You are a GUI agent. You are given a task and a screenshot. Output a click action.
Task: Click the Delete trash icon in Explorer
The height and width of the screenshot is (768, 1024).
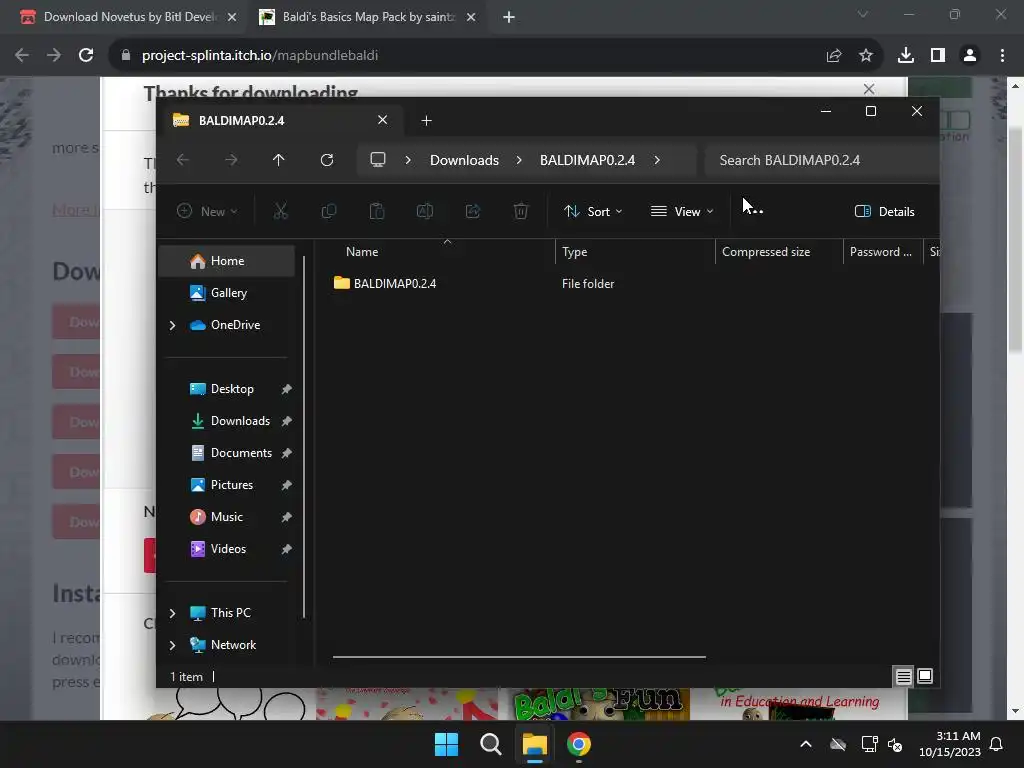[x=520, y=211]
